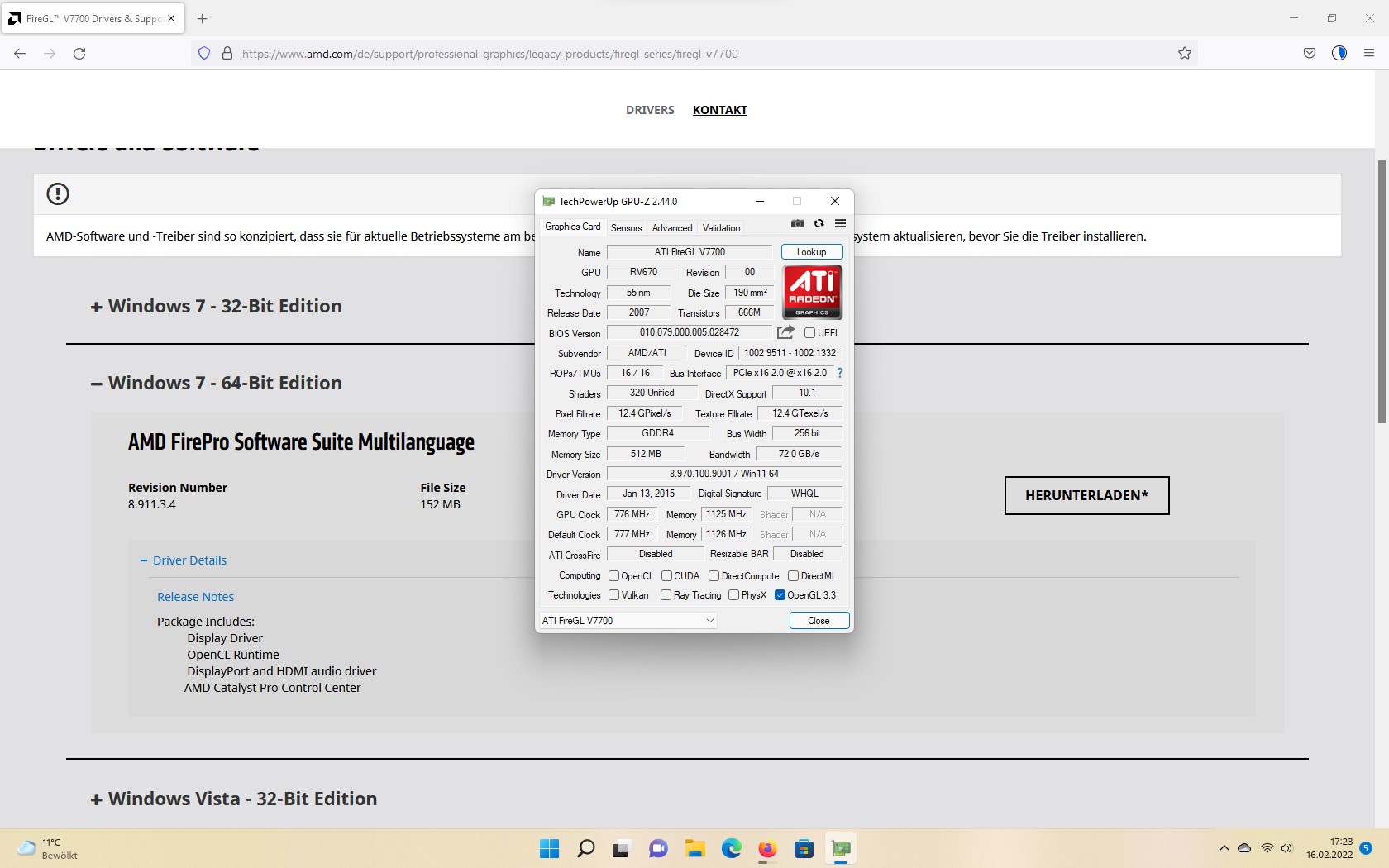Click the HERUNTERLADEN download button

[x=1087, y=495]
